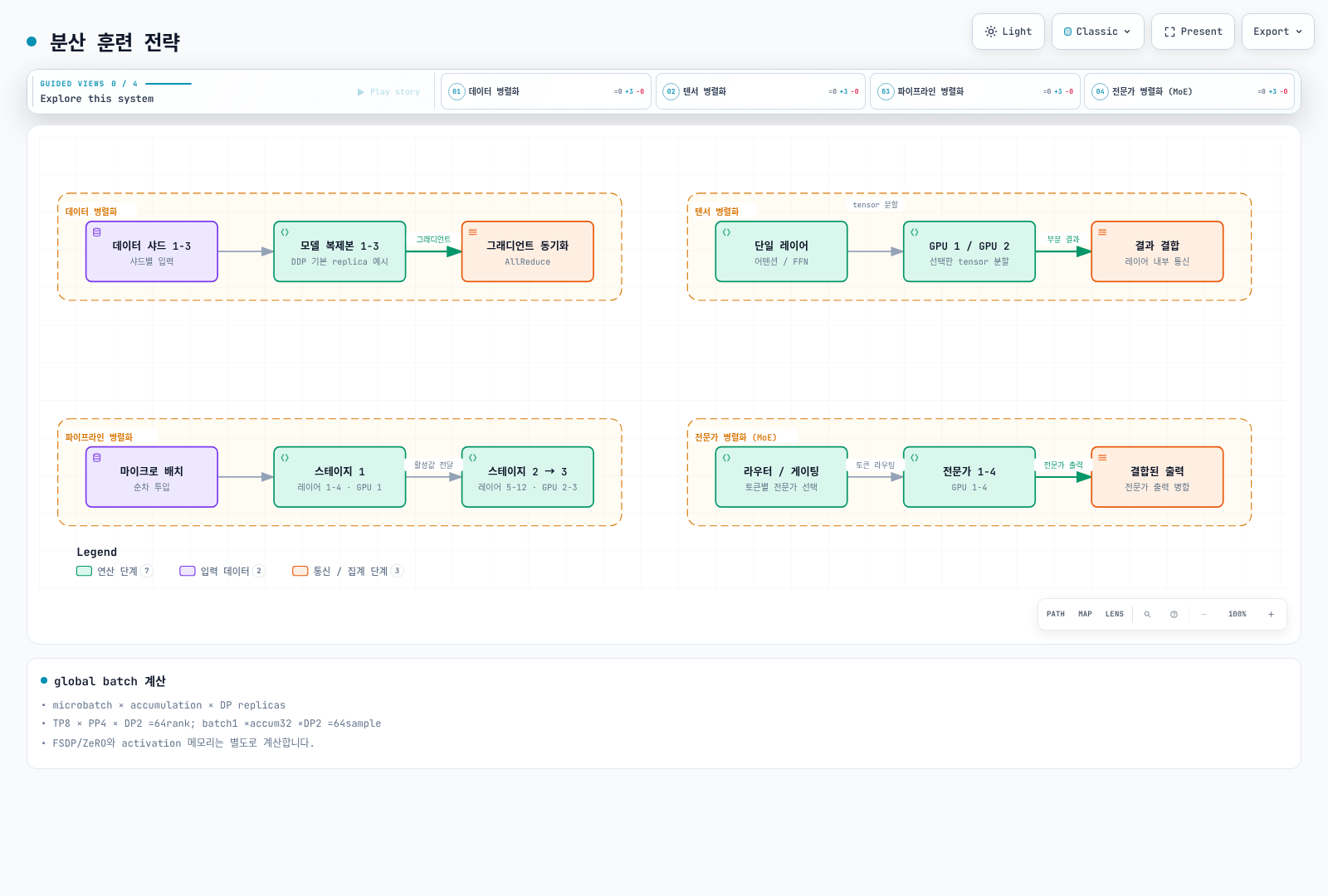Click the database icon on 데이터 샤드 1-3 node

97,232
